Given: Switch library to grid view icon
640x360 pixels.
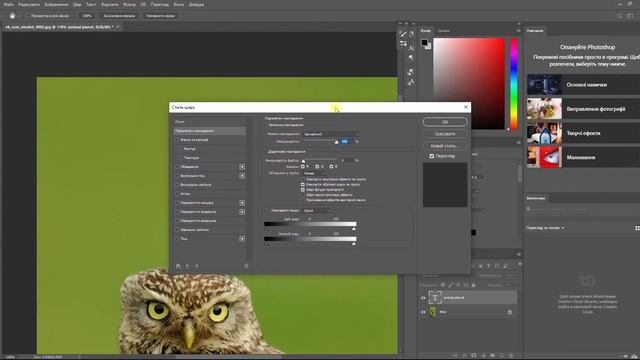Looking at the screenshot, I should pos(637,228).
